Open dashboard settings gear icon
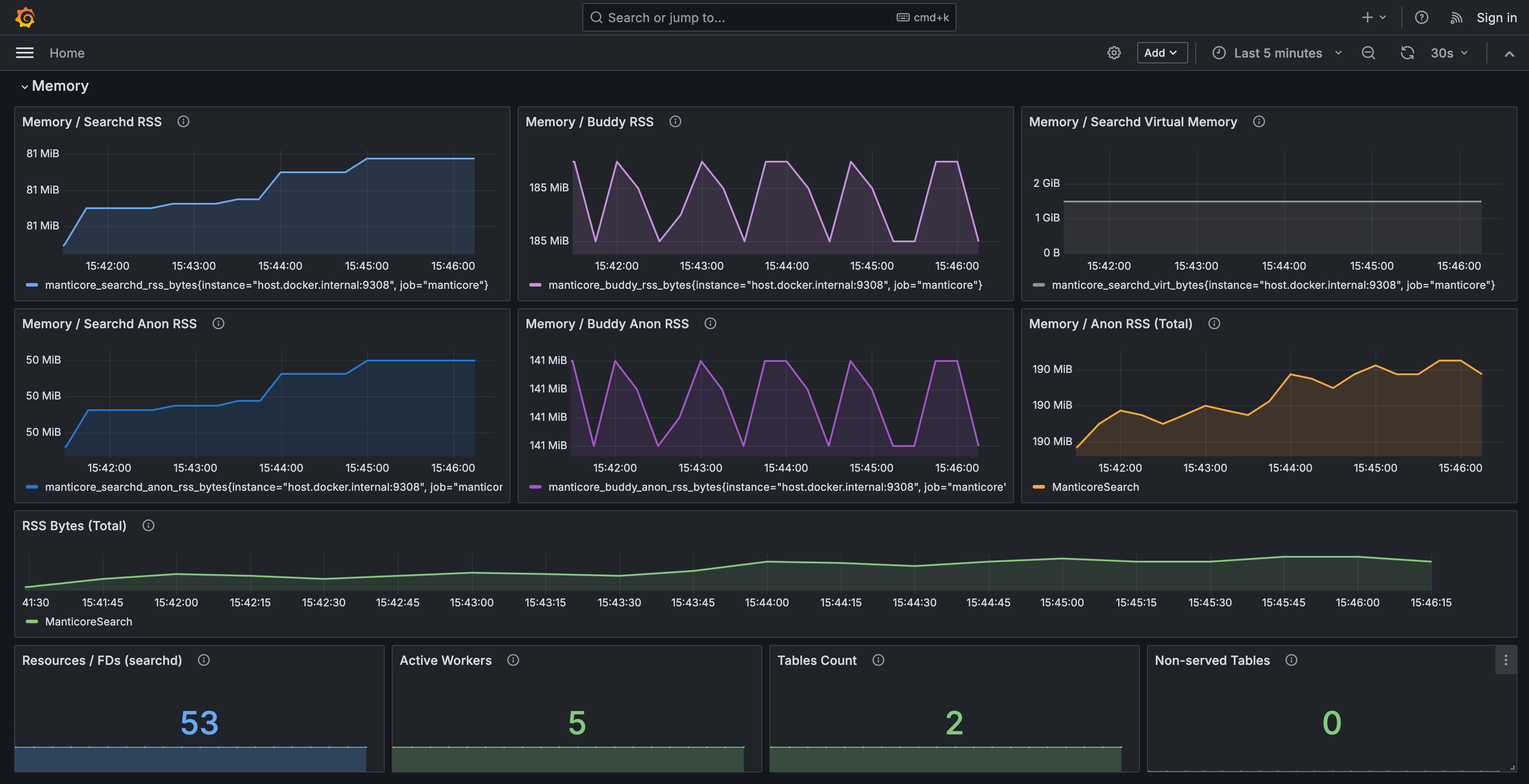1529x784 pixels. [x=1113, y=53]
